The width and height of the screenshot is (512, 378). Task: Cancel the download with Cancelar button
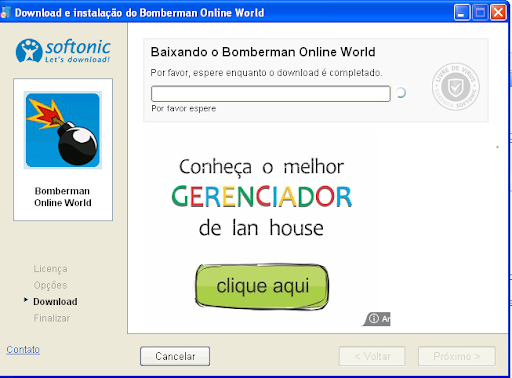(x=175, y=356)
